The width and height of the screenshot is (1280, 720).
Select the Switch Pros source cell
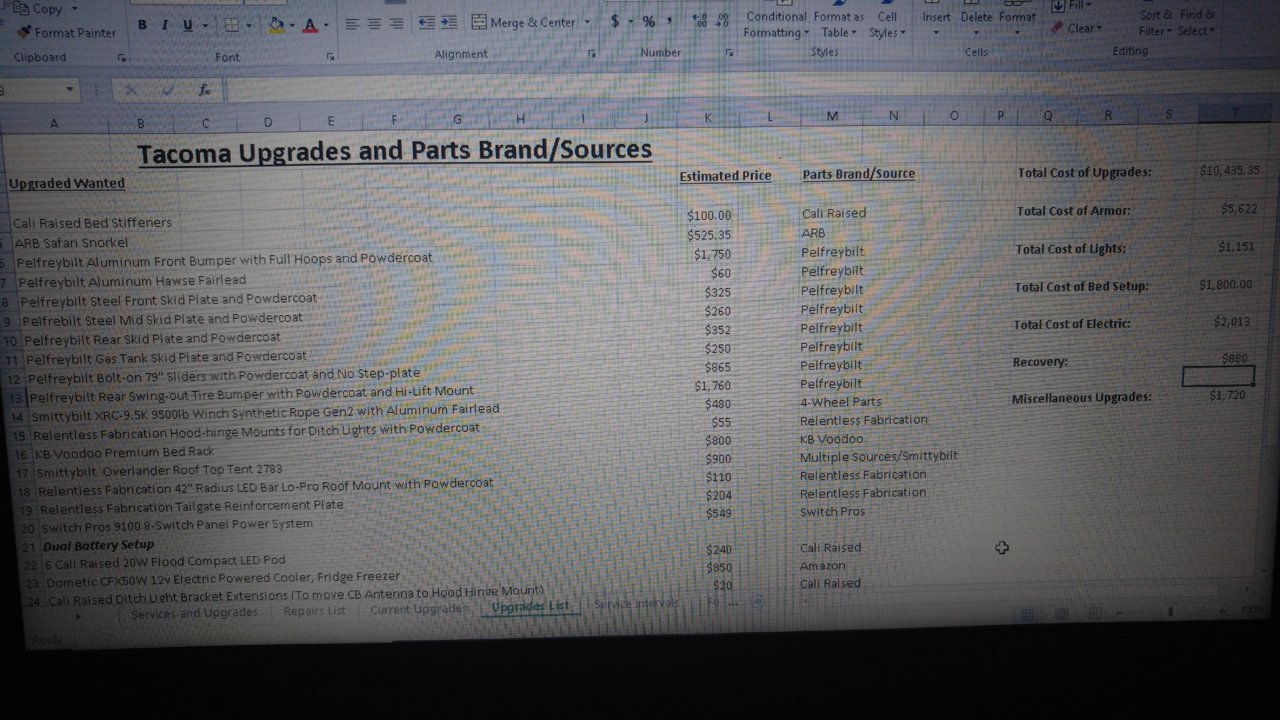click(832, 512)
